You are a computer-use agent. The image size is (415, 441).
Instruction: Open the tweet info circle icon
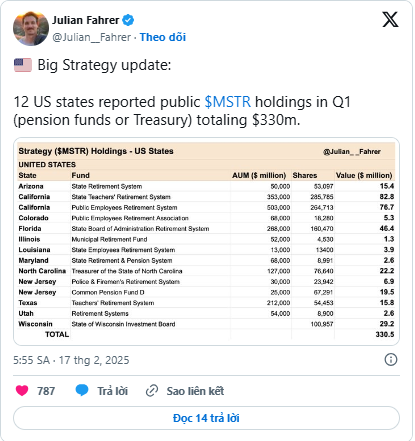point(391,360)
